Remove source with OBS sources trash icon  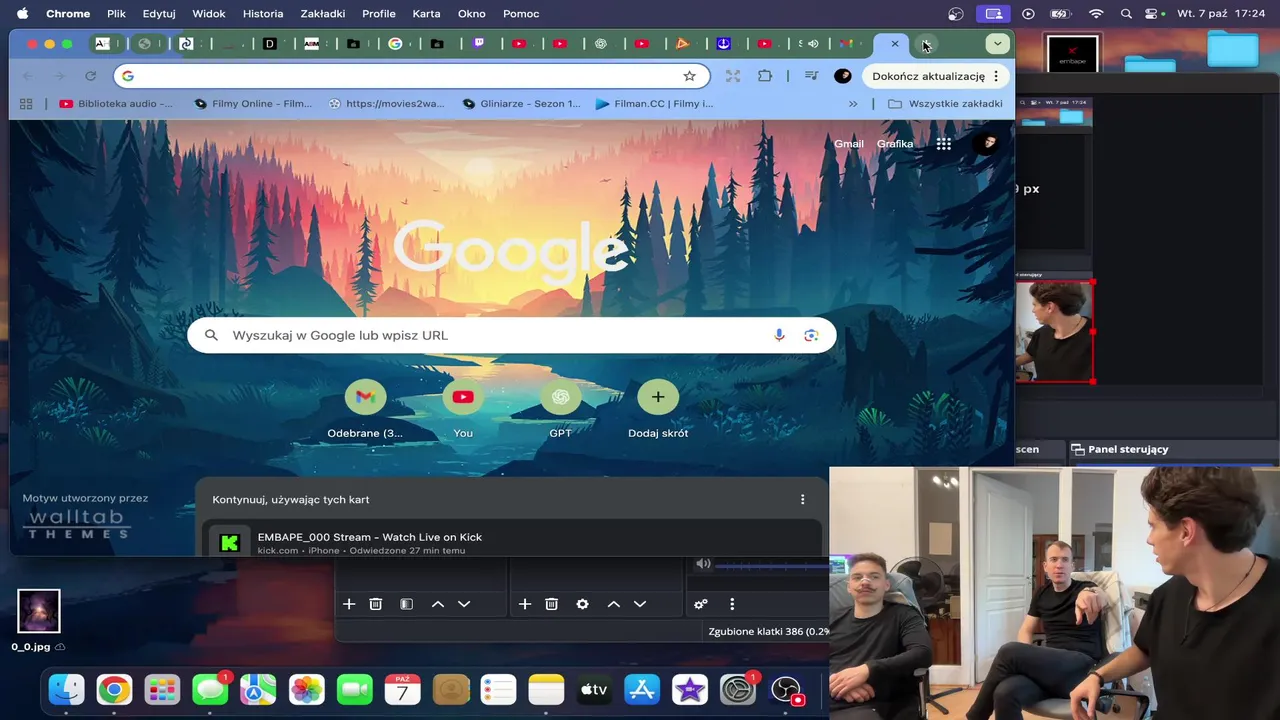[551, 604]
